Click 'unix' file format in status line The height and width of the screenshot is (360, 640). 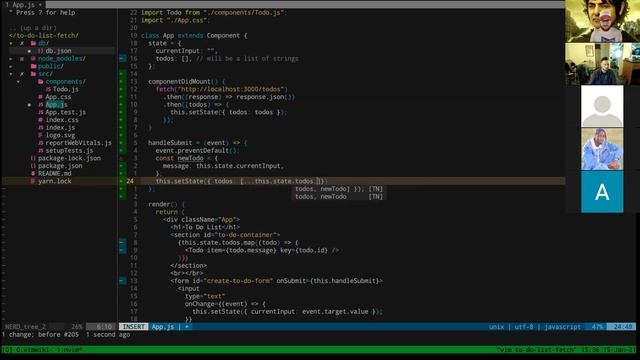[496, 327]
